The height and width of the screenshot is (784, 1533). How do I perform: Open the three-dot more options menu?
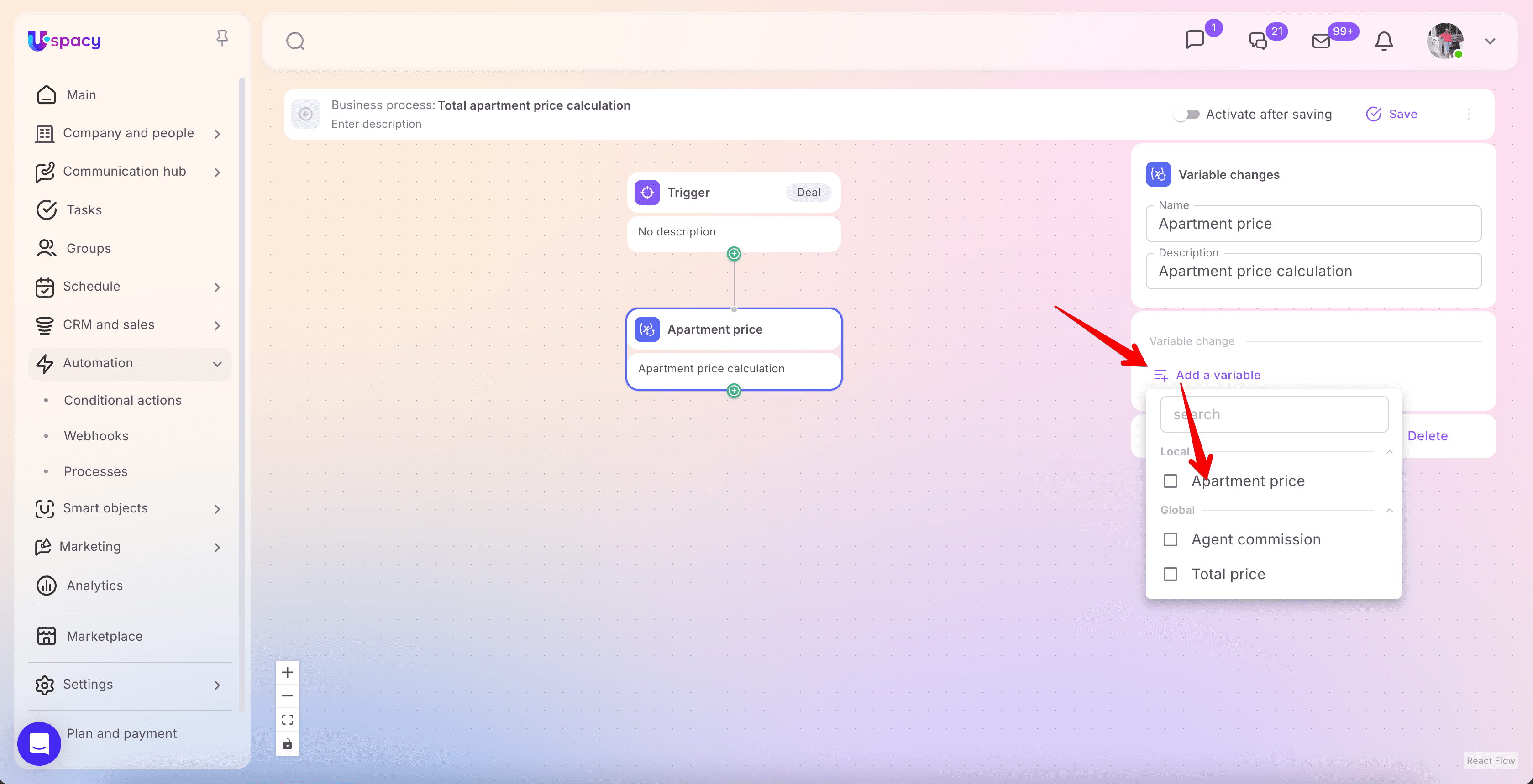(x=1469, y=114)
